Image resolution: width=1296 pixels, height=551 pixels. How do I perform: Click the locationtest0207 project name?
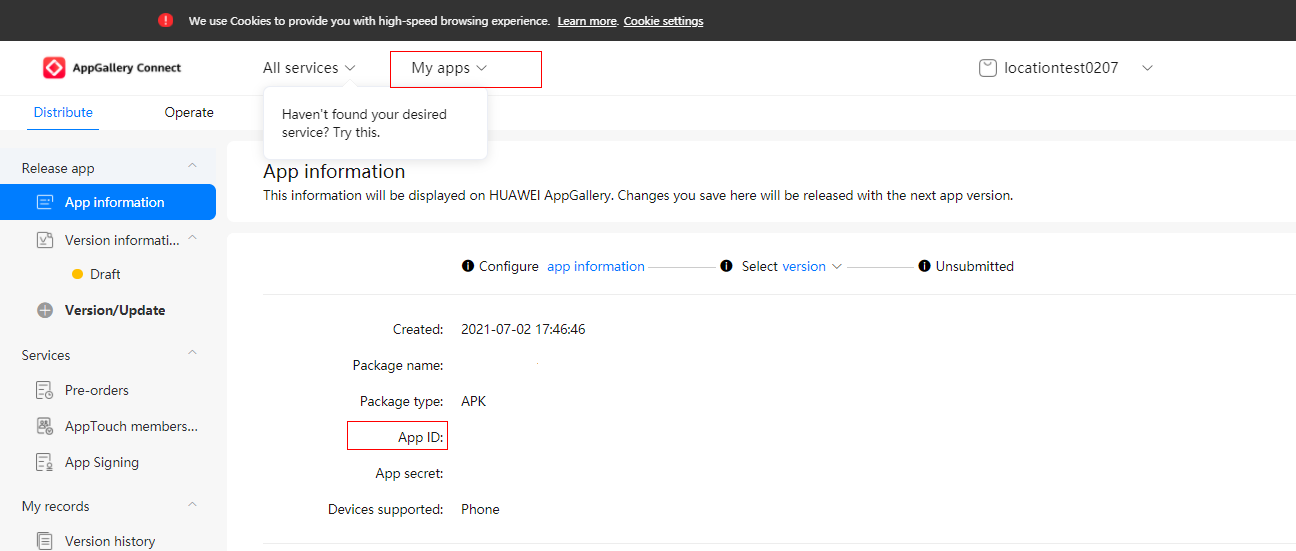(1061, 68)
